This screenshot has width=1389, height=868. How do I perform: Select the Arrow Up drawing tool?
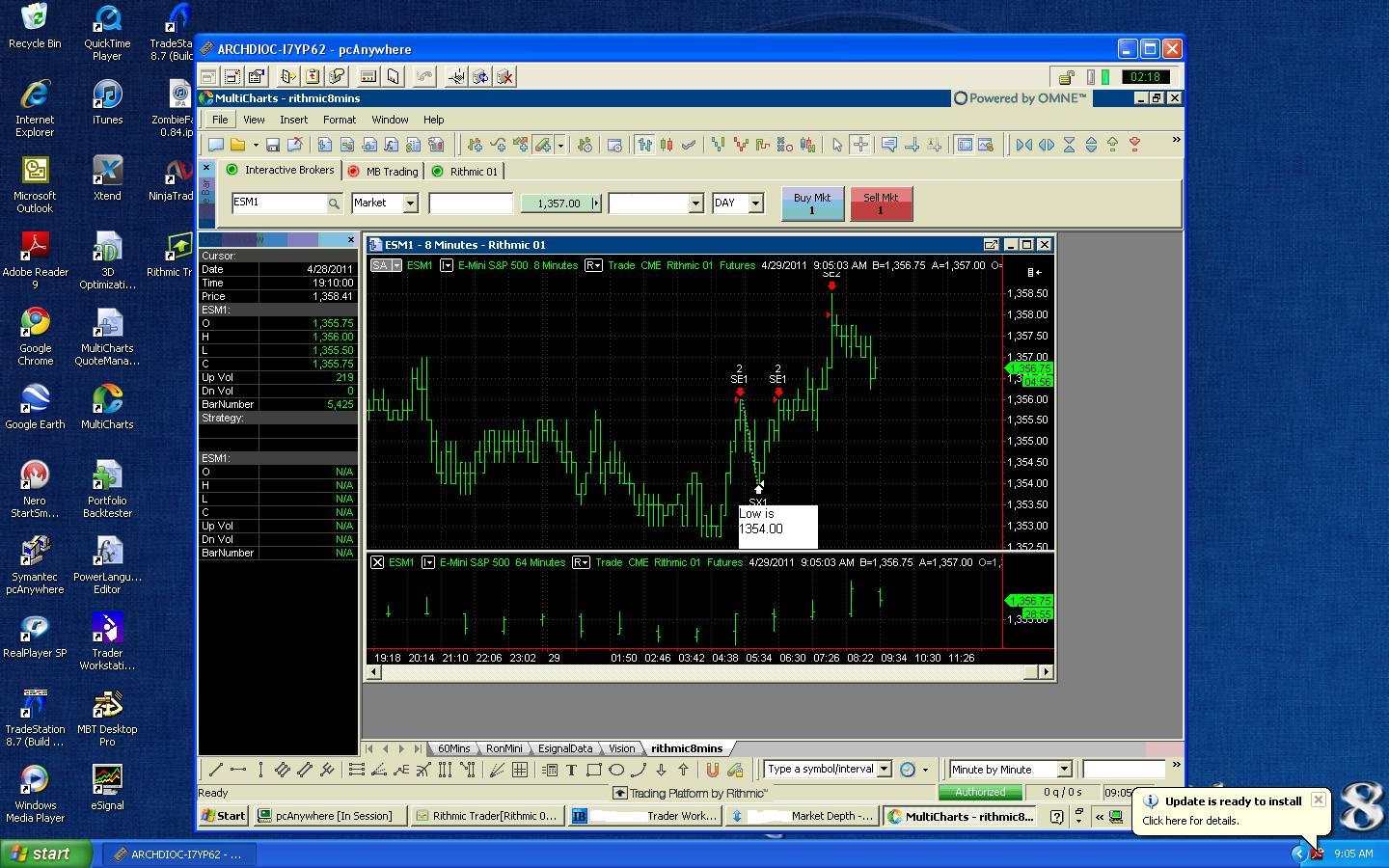[683, 770]
